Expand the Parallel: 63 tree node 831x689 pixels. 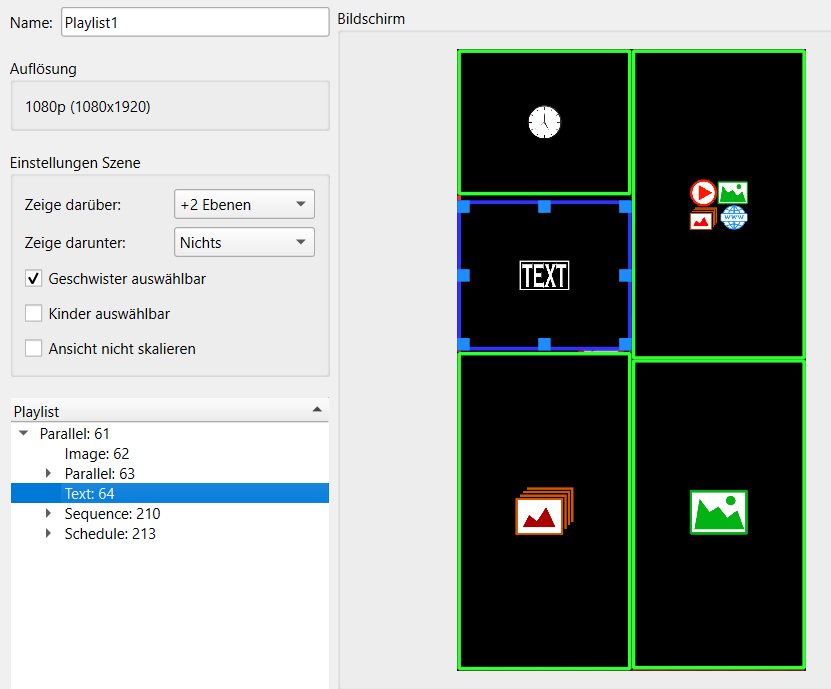(x=49, y=474)
